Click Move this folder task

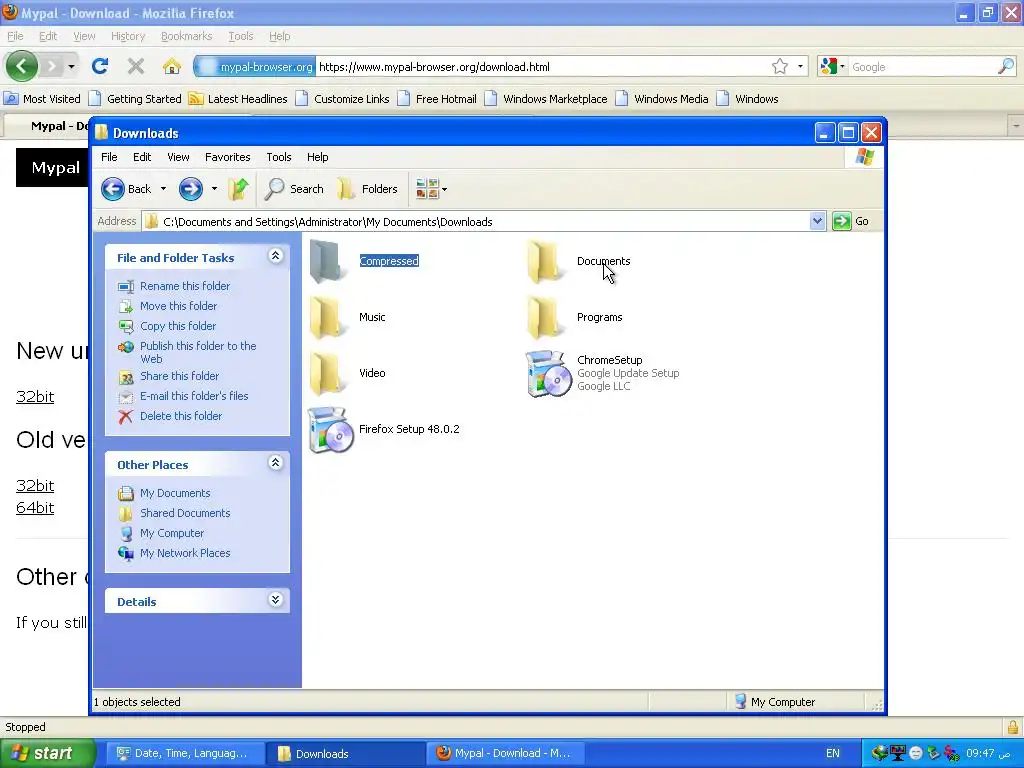click(x=178, y=306)
